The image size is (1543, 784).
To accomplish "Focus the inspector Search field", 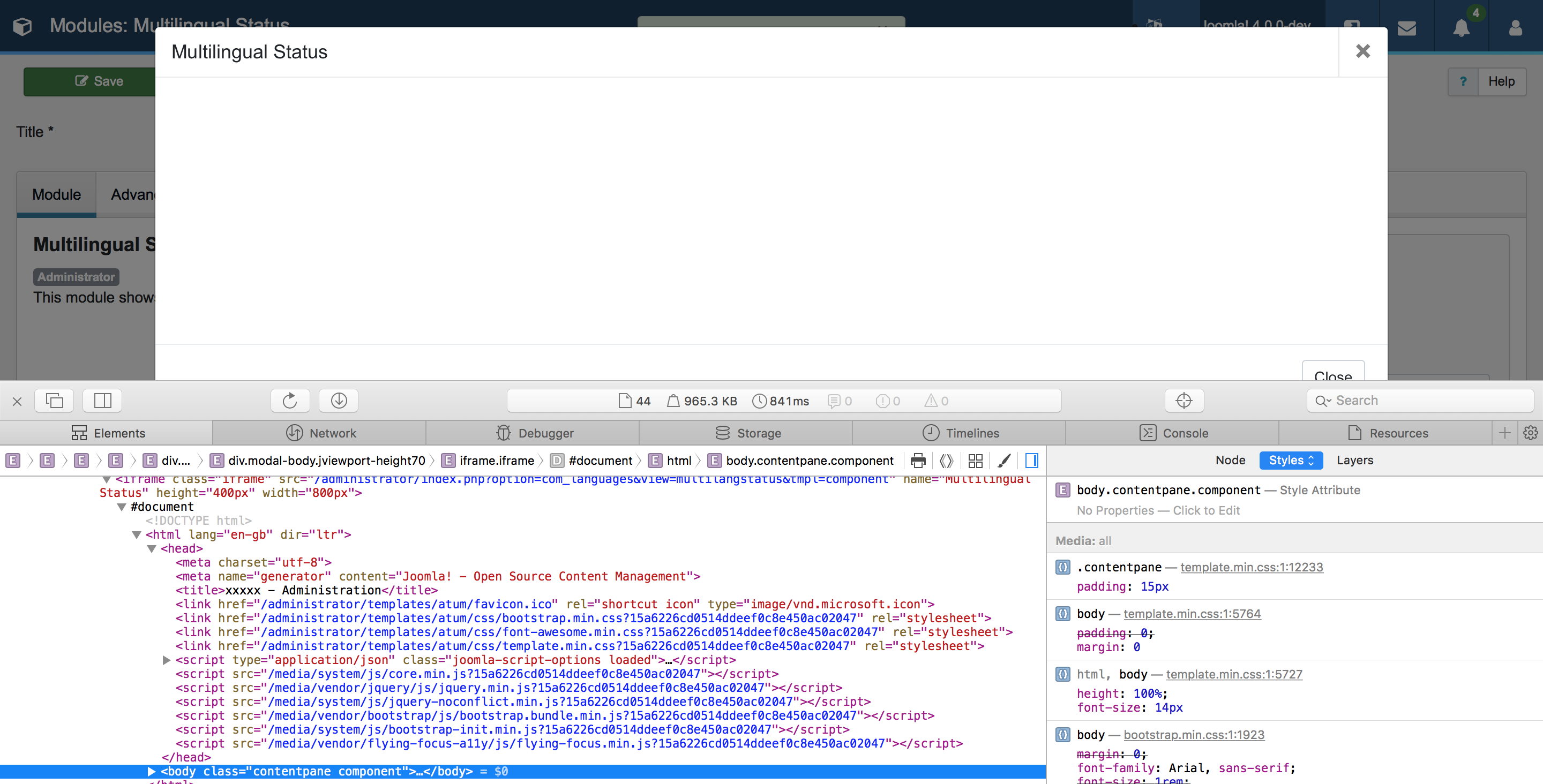I will click(x=1420, y=401).
